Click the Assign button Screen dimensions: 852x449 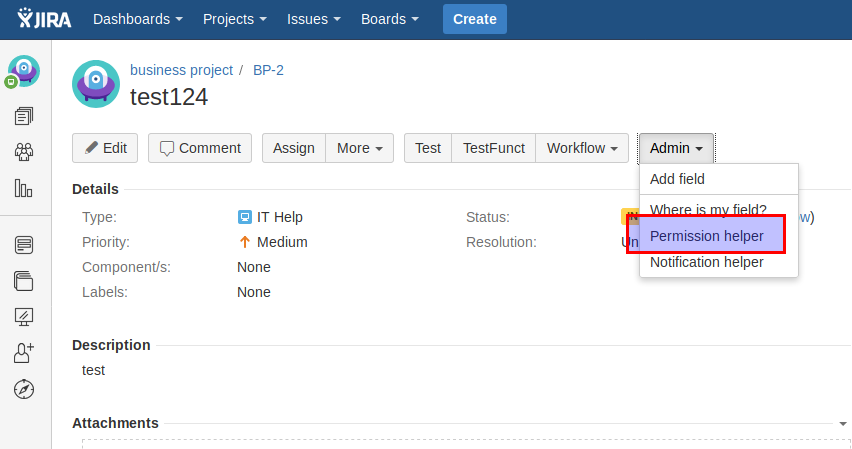coord(294,148)
